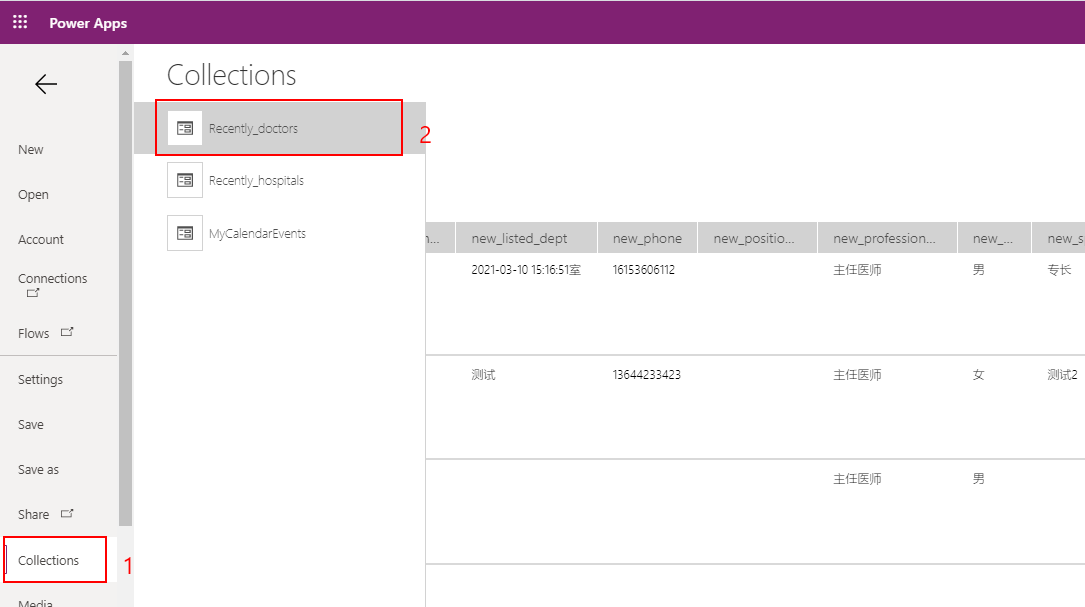Image resolution: width=1085 pixels, height=607 pixels.
Task: Open the Account page
Action: (41, 239)
